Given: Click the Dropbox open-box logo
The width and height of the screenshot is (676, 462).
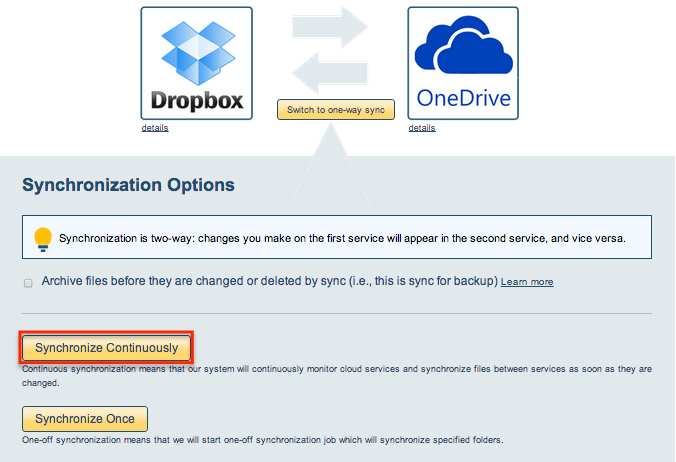Looking at the screenshot, I should coord(198,53).
